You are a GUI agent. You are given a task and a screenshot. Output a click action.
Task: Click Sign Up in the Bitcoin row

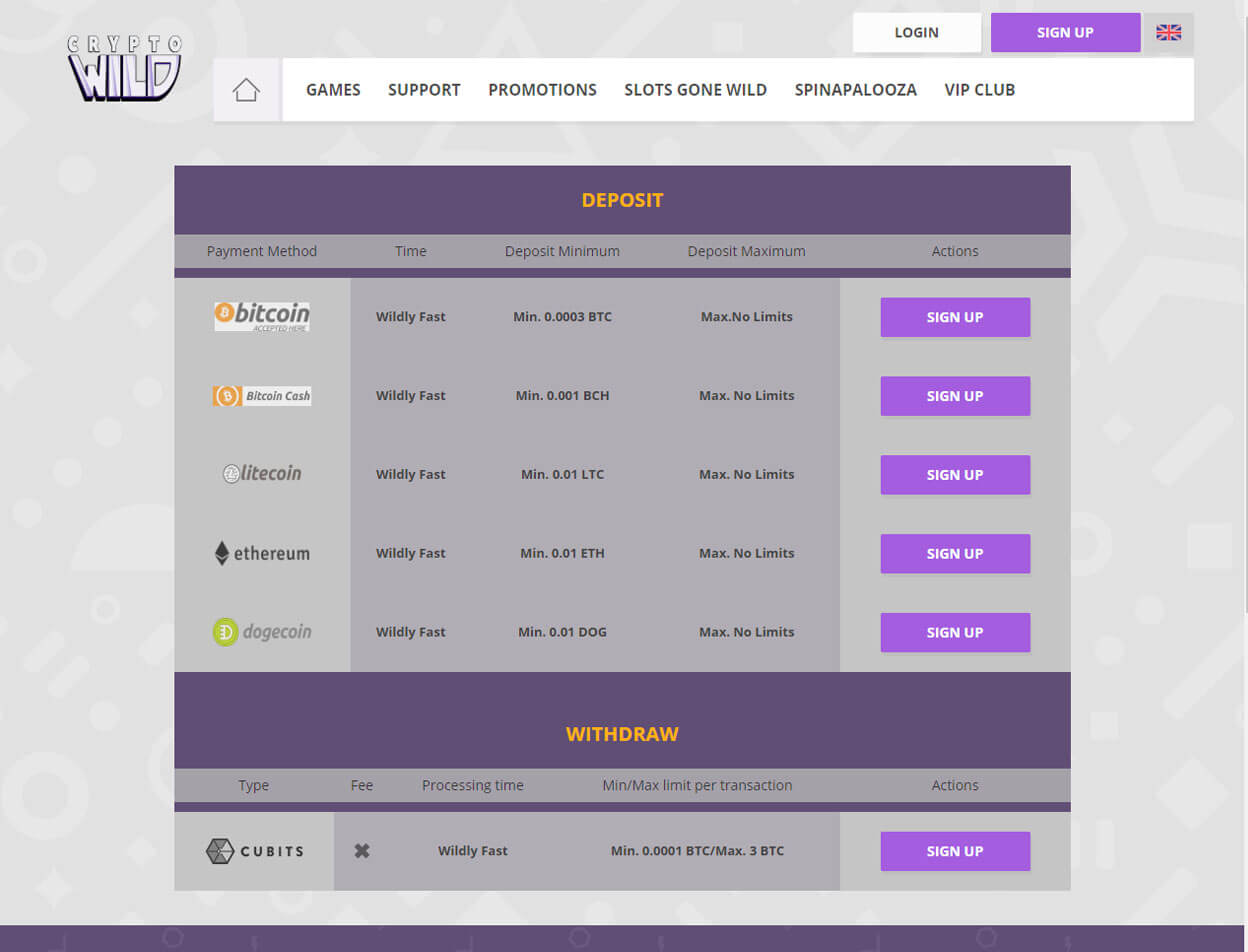(x=955, y=317)
